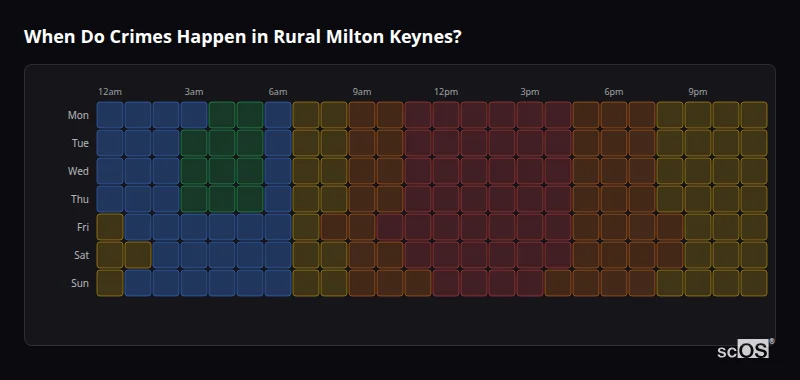The width and height of the screenshot is (800, 380).
Task: Click the scOS logo
Action: coord(745,349)
